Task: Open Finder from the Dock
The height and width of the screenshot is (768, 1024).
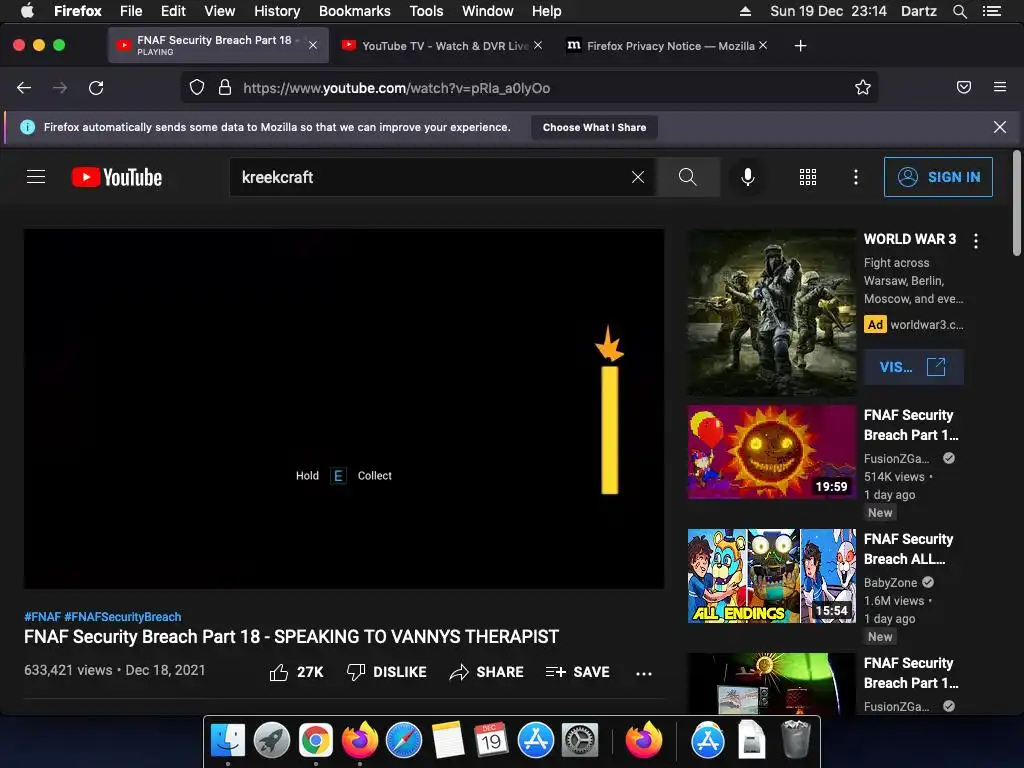Action: point(228,740)
